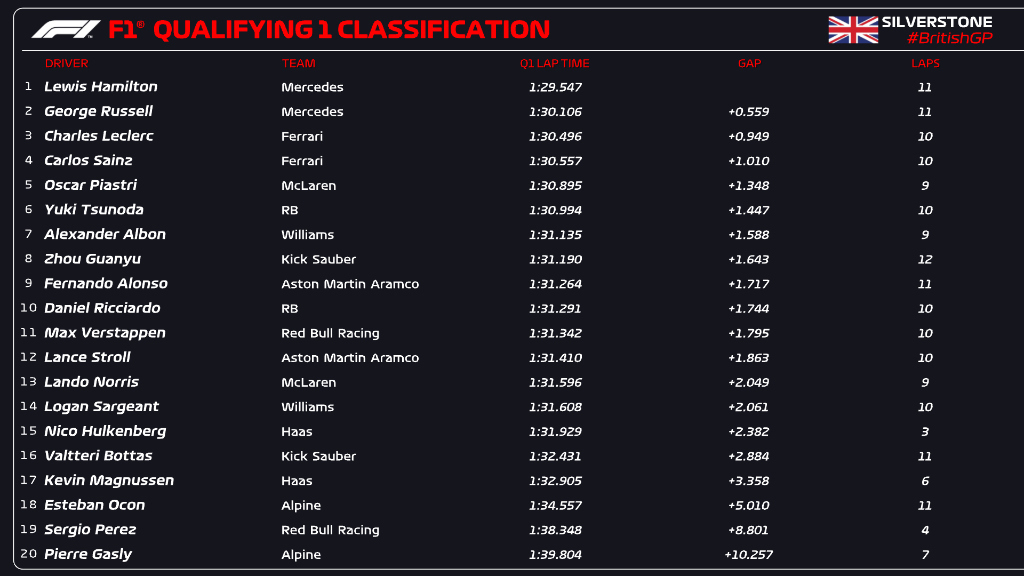Sort by the TEAM column header

pyautogui.click(x=298, y=63)
